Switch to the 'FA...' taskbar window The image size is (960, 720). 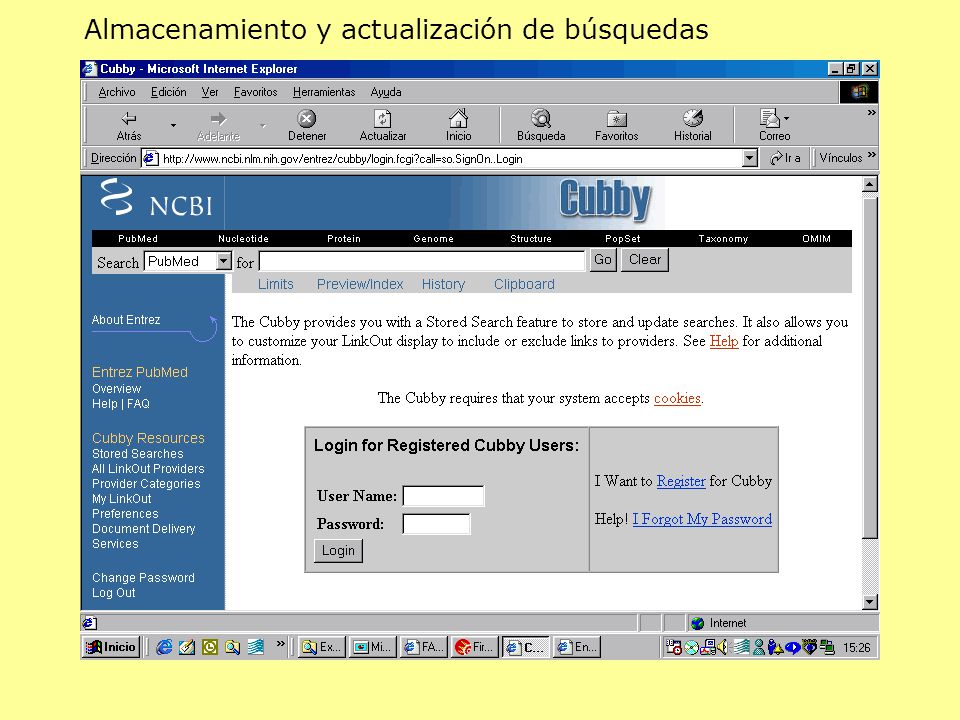[424, 647]
